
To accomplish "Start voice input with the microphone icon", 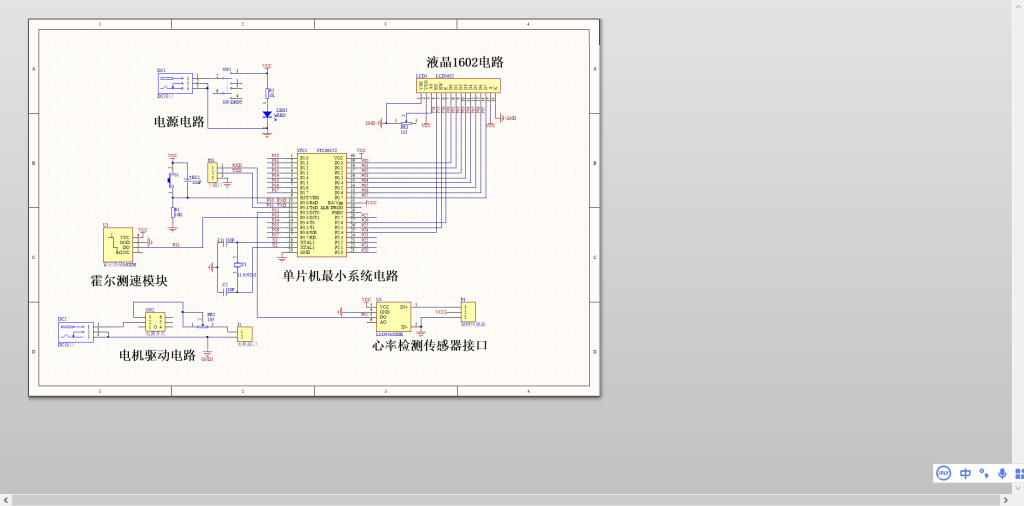I will (1002, 473).
